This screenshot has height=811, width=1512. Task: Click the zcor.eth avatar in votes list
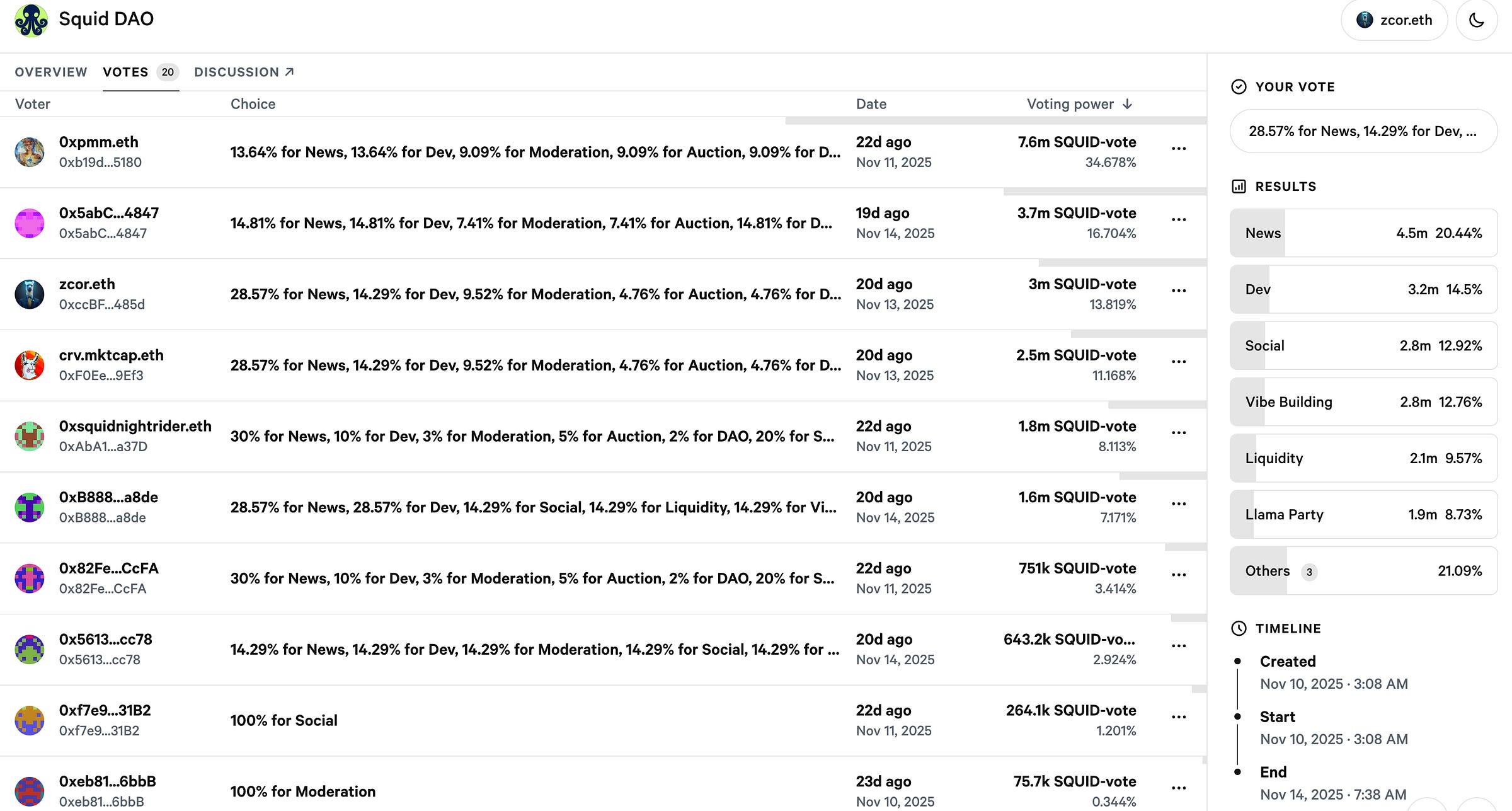coord(30,294)
